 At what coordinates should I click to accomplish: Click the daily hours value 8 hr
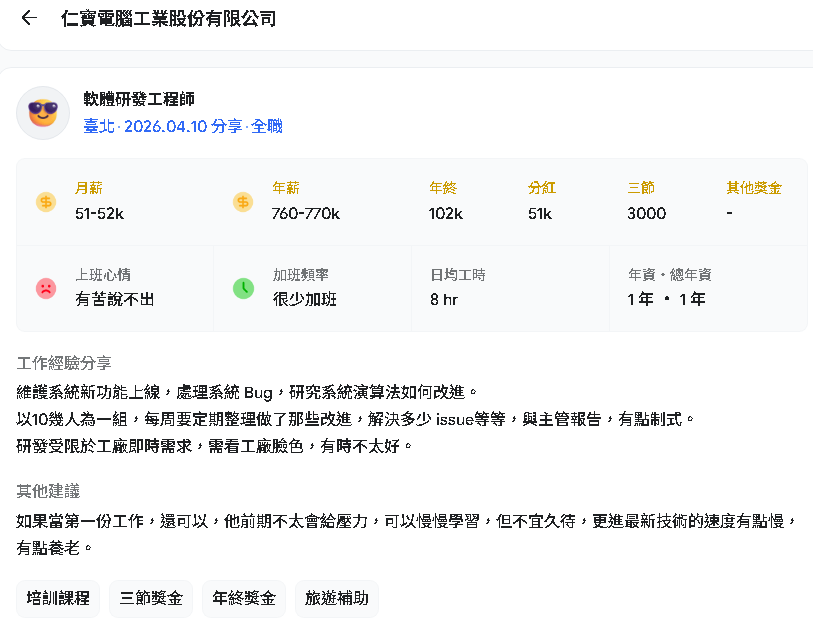pos(444,299)
